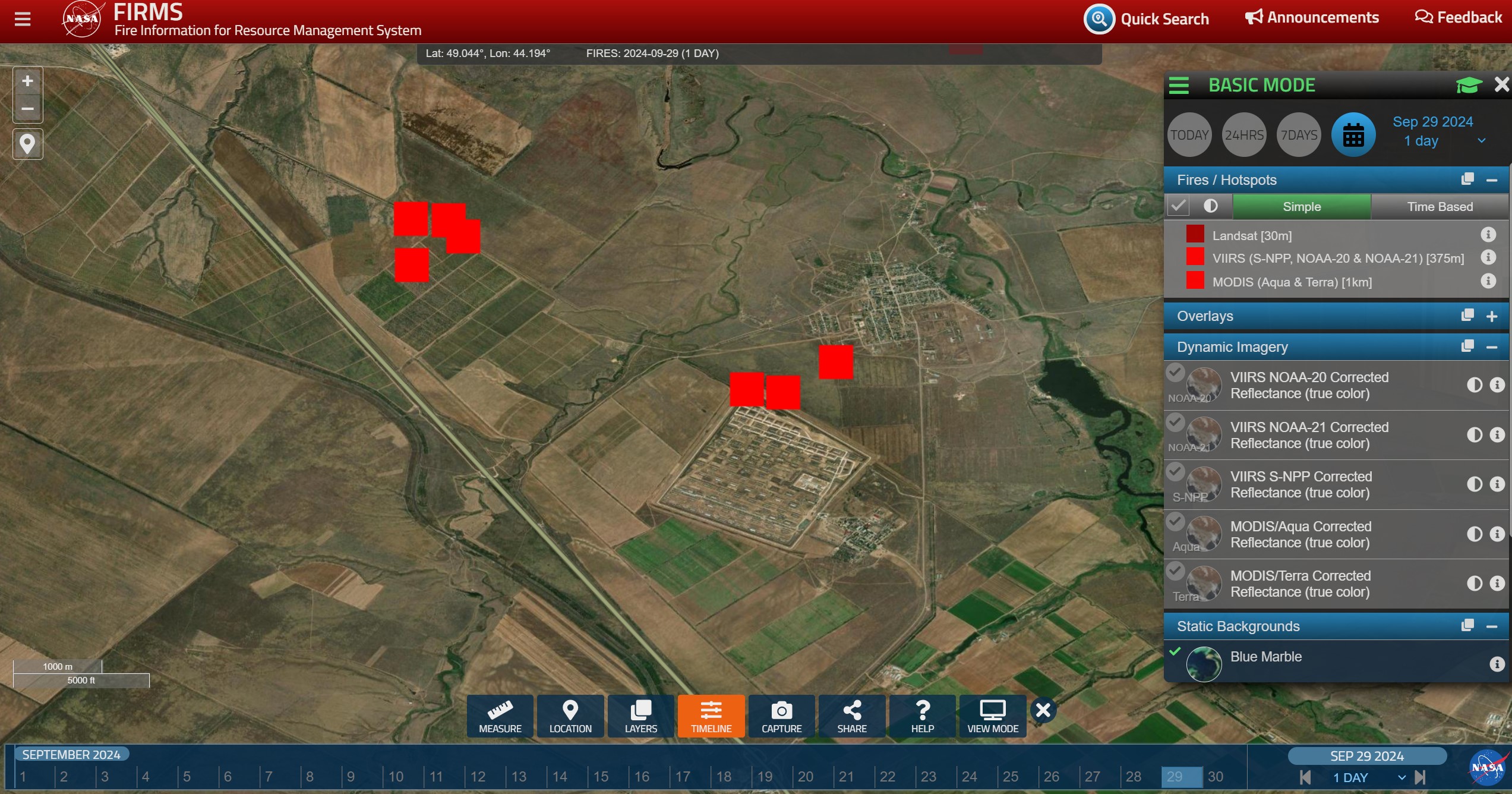The width and height of the screenshot is (1512, 794).
Task: Adjust opacity of VIIRS S-NPP layer
Action: (1474, 484)
